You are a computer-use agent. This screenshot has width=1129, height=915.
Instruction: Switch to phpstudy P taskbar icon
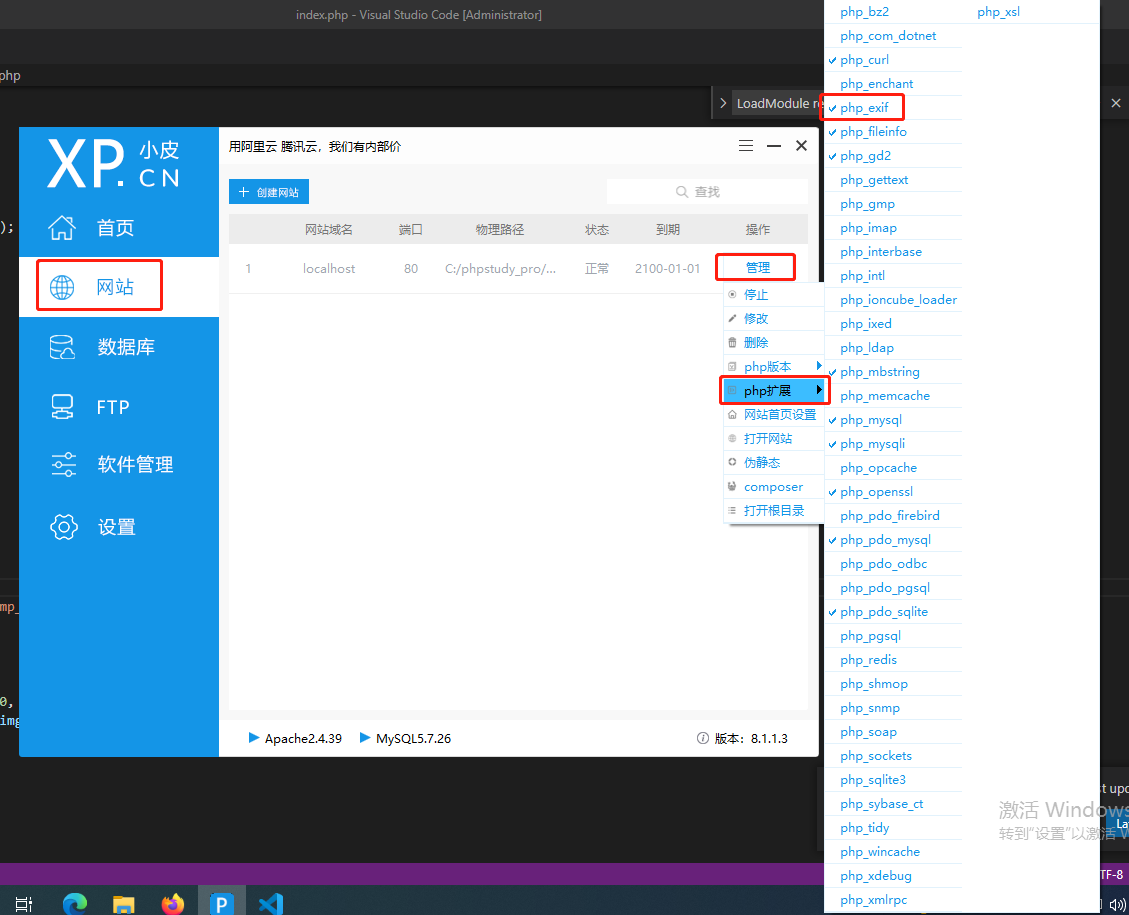click(x=221, y=903)
